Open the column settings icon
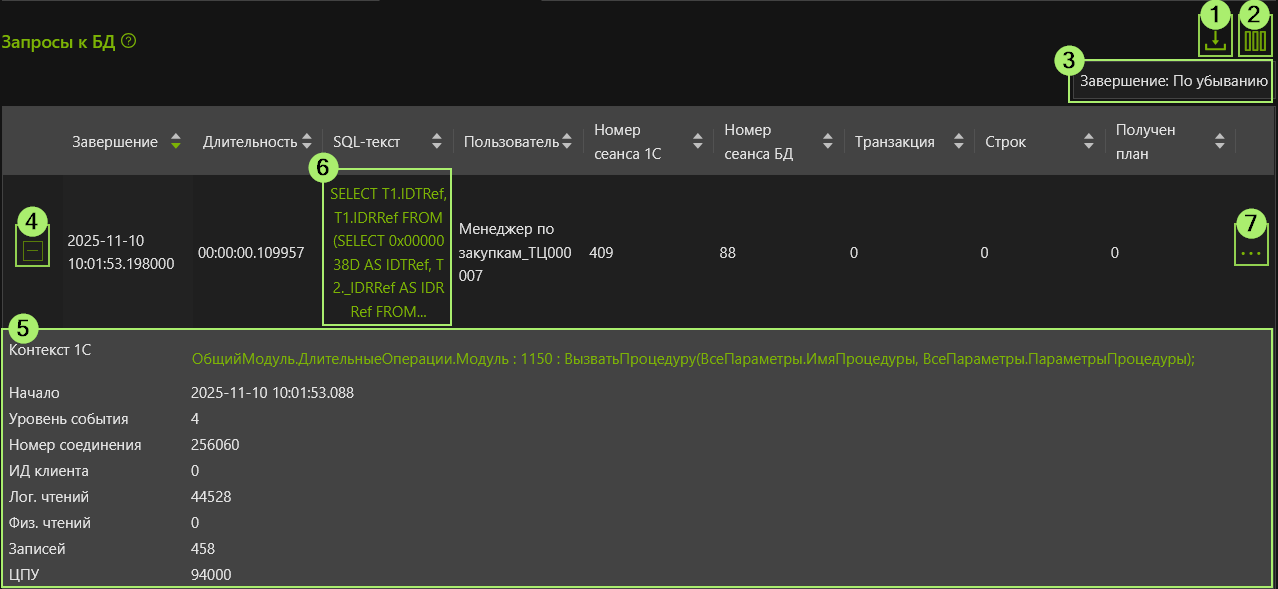Image resolution: width=1278 pixels, height=589 pixels. tap(1254, 40)
